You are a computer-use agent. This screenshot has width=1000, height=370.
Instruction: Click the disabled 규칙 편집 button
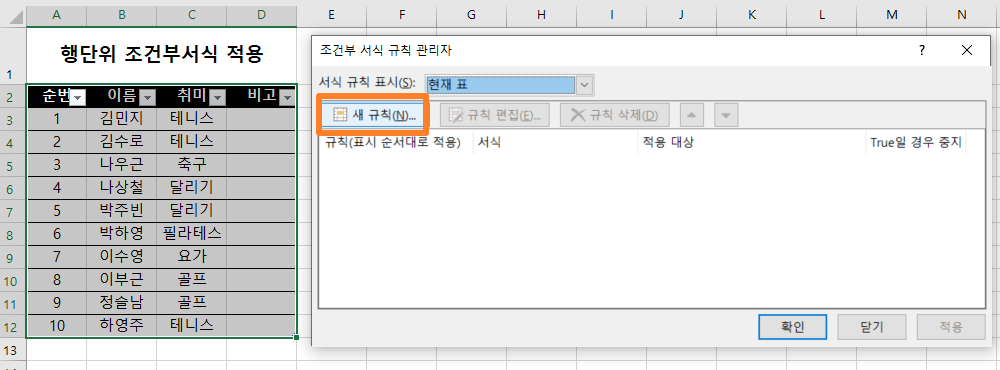pyautogui.click(x=496, y=115)
